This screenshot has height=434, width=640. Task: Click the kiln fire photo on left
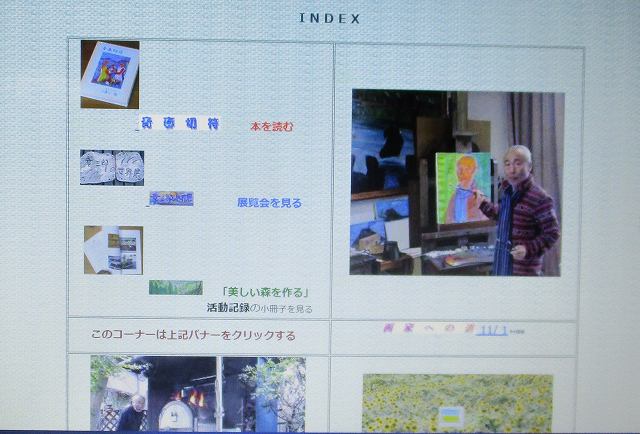[x=152, y=394]
